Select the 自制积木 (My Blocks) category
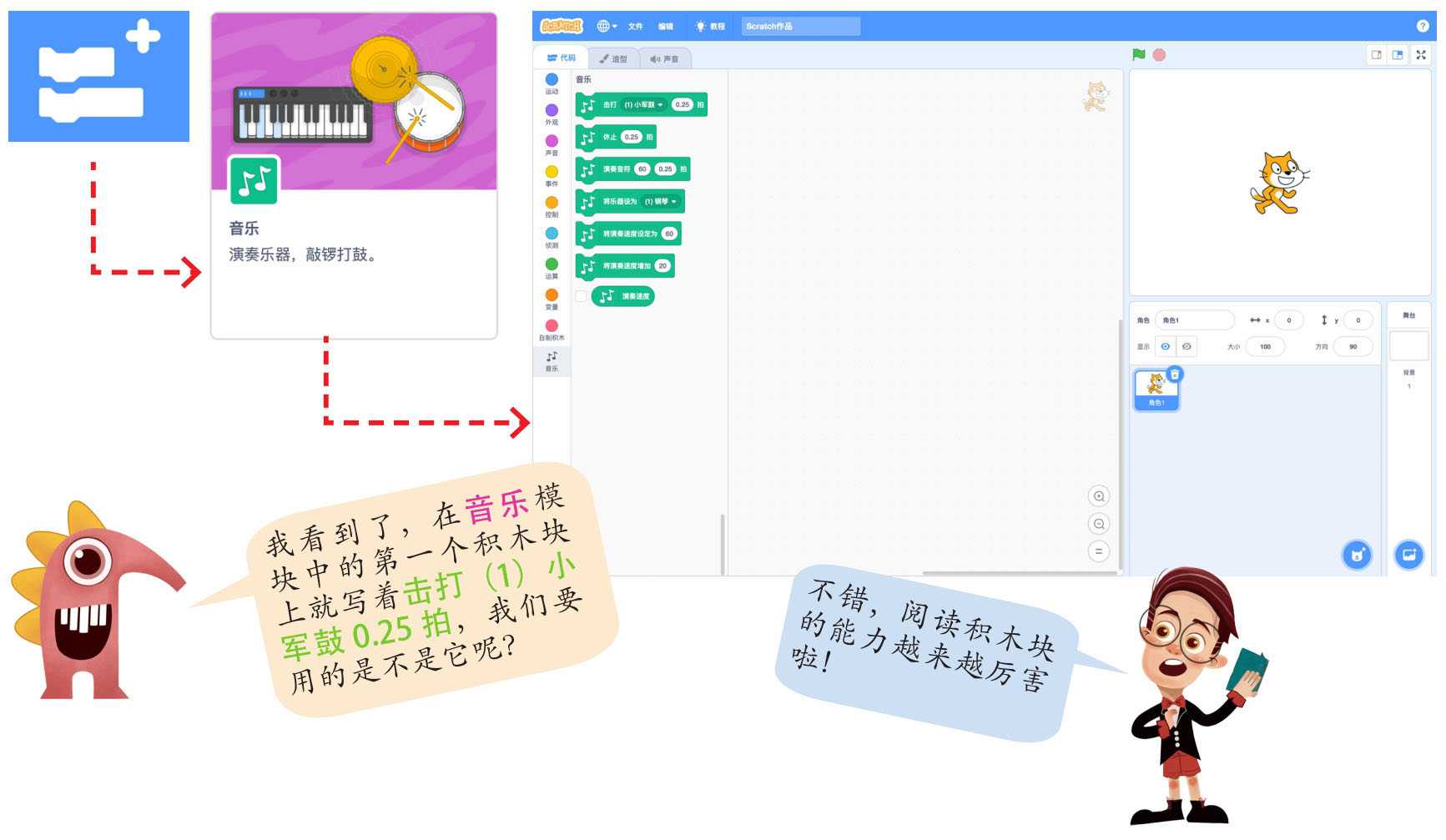 pos(552,330)
